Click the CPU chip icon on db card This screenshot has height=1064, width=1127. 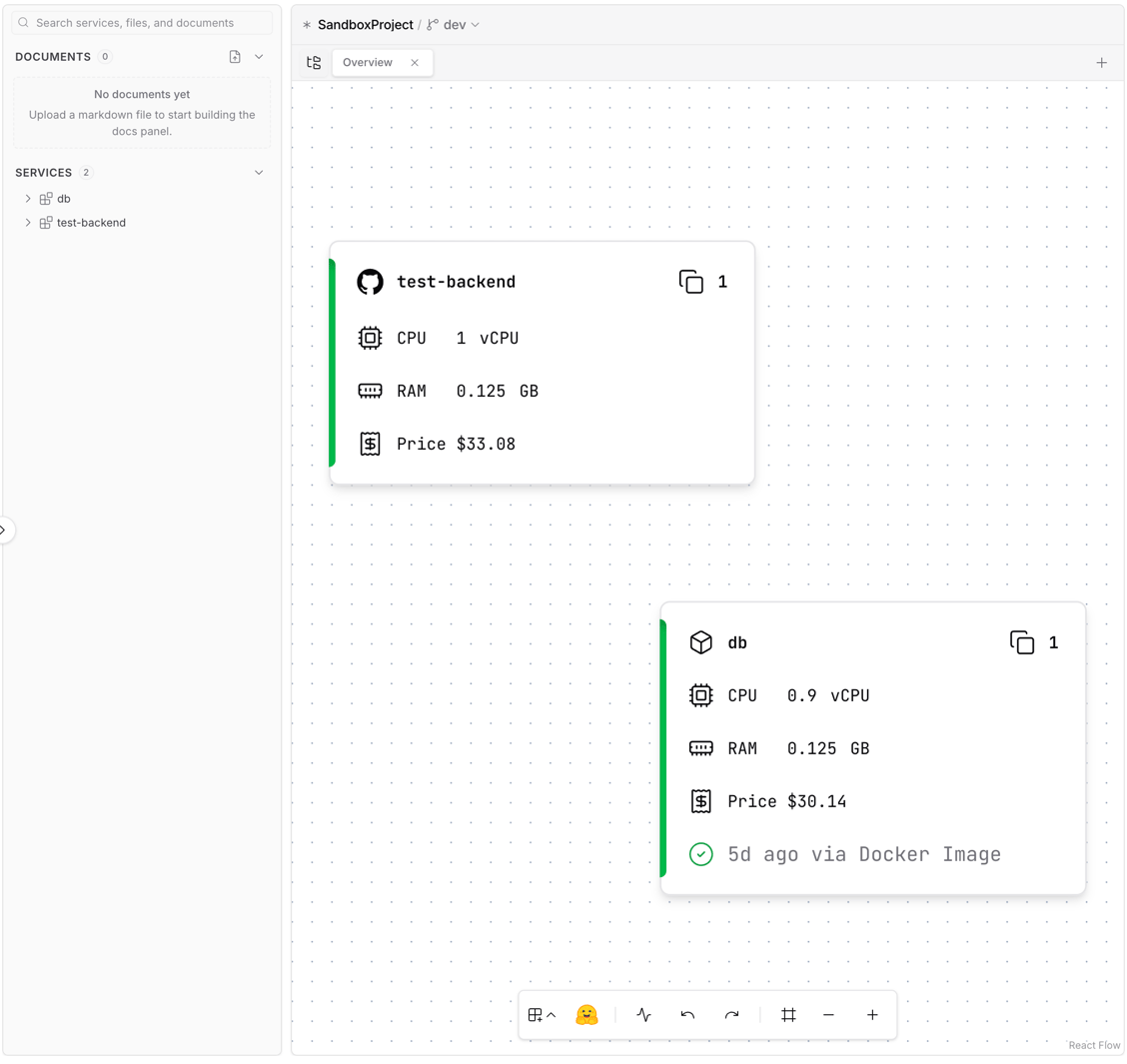point(700,695)
